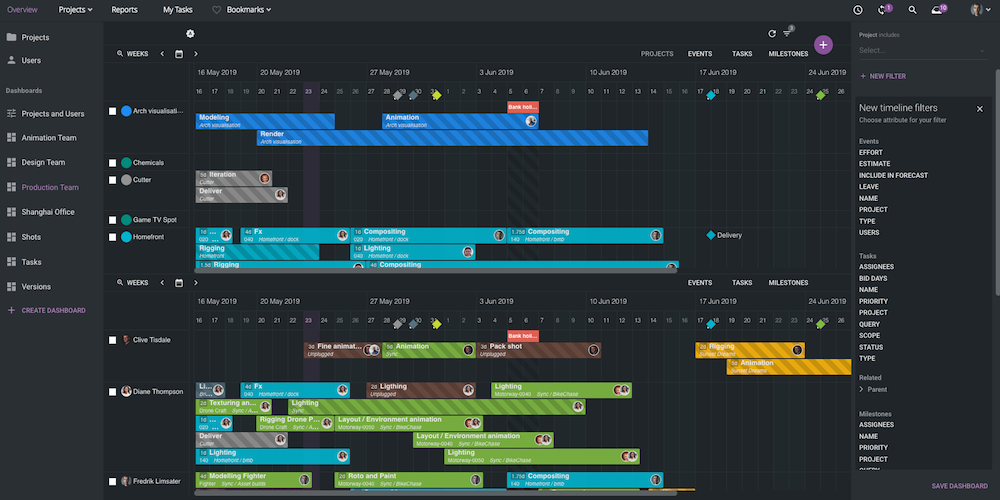This screenshot has height=500, width=1000.
Task: Tick the Chemicals project checkbox
Action: 112,163
